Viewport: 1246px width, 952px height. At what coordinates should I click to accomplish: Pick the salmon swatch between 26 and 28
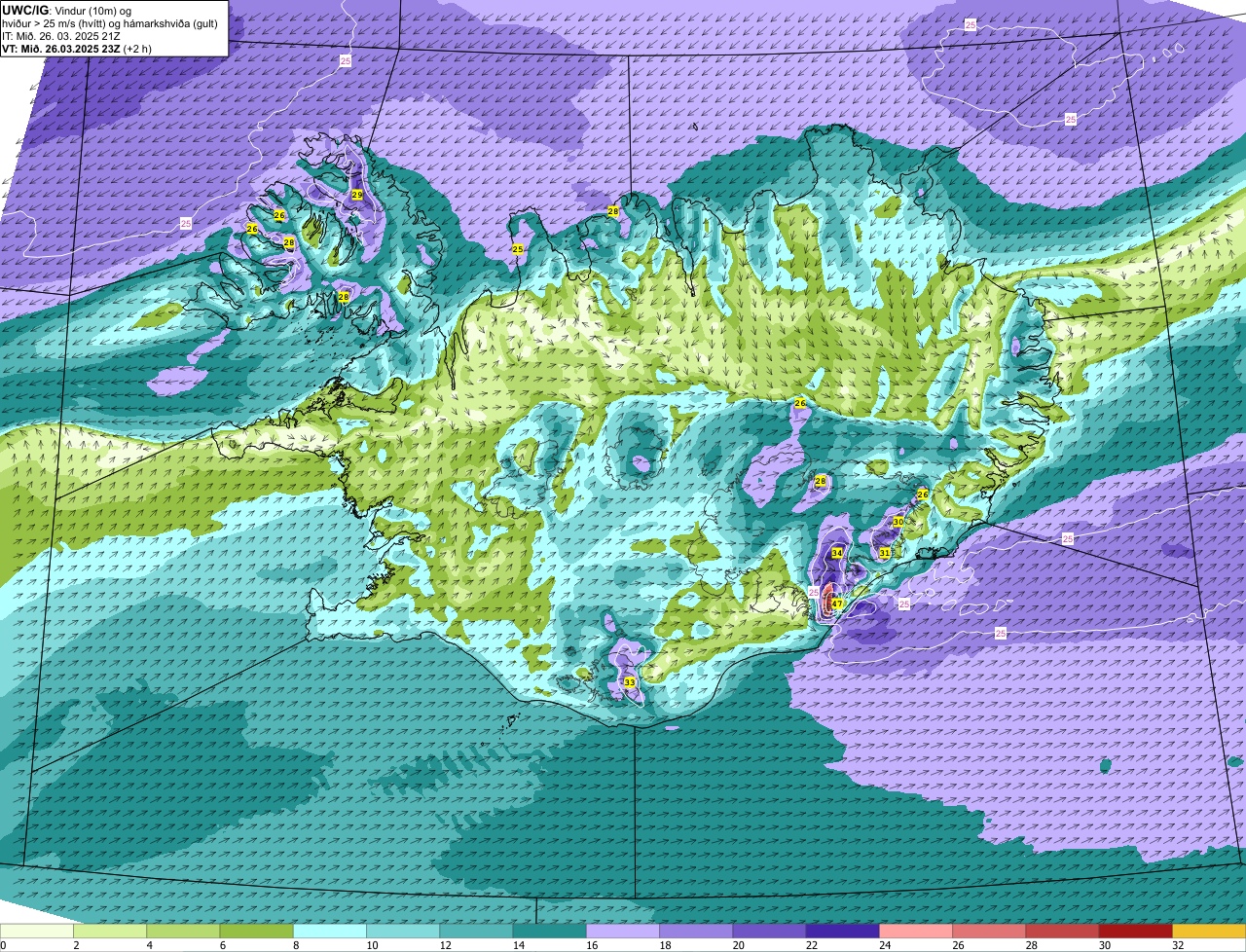click(989, 932)
